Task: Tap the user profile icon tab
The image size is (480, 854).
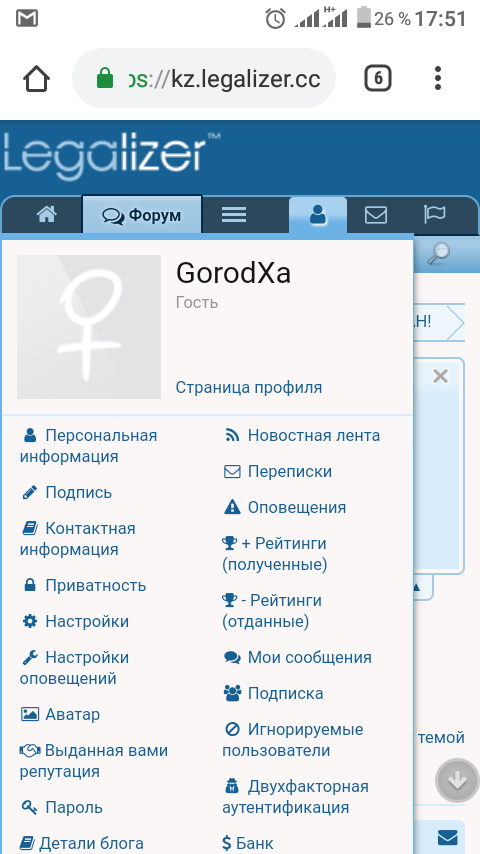Action: point(318,215)
